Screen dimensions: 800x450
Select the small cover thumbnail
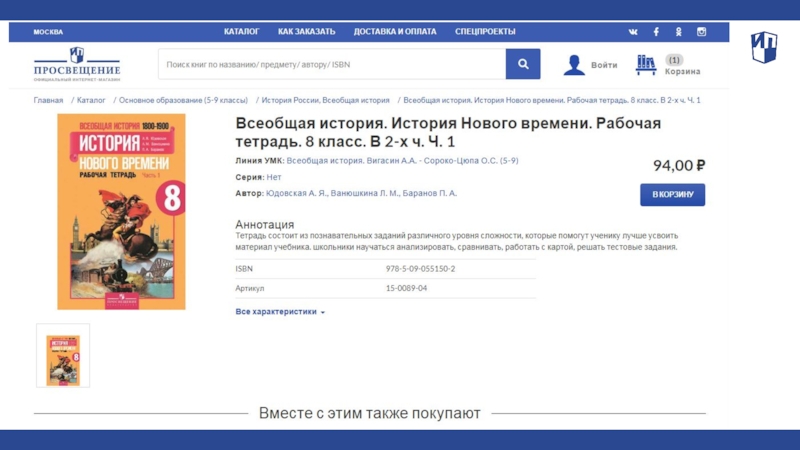[63, 356]
